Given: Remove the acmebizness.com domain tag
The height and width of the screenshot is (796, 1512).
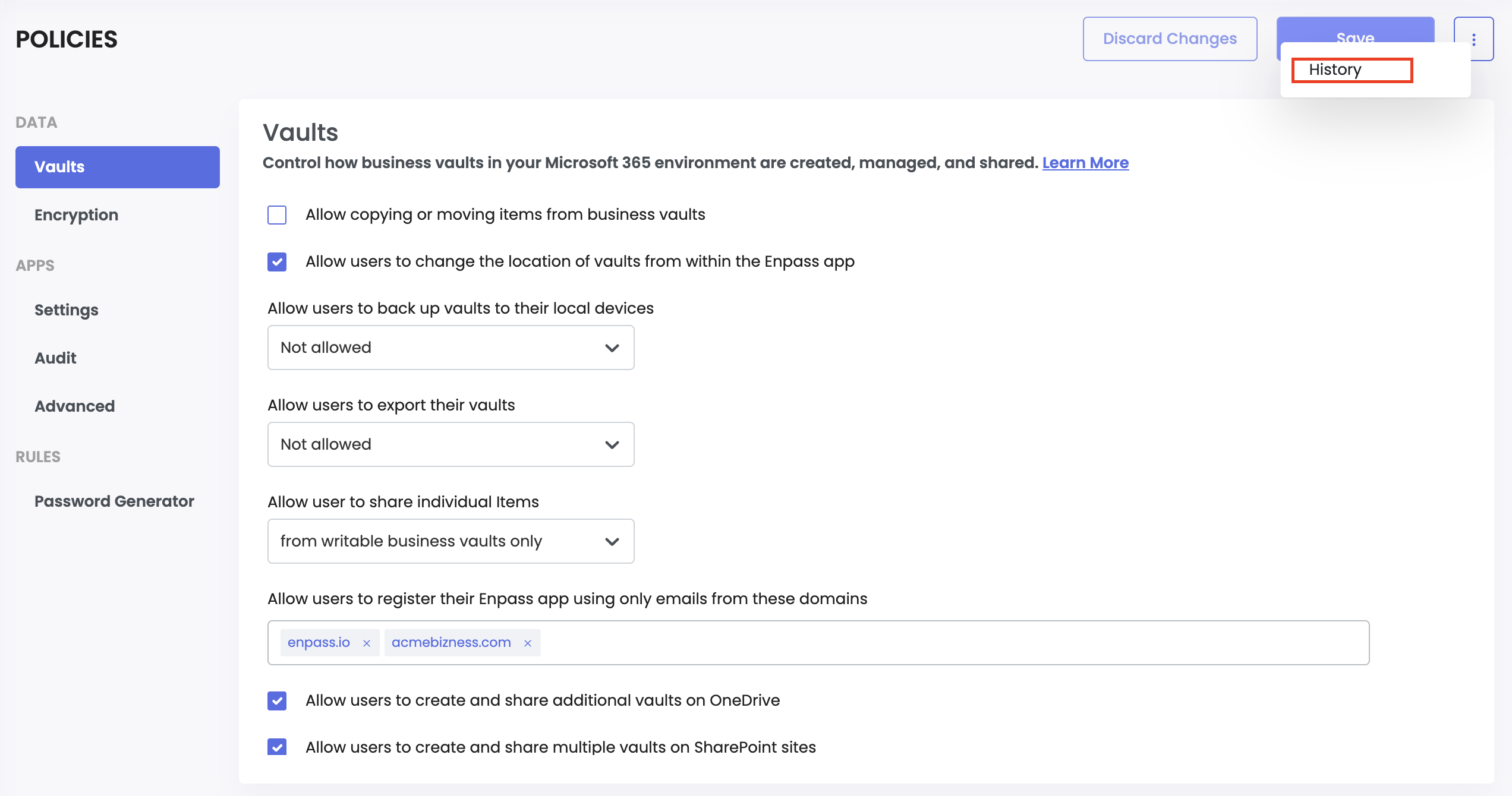Looking at the screenshot, I should point(527,643).
